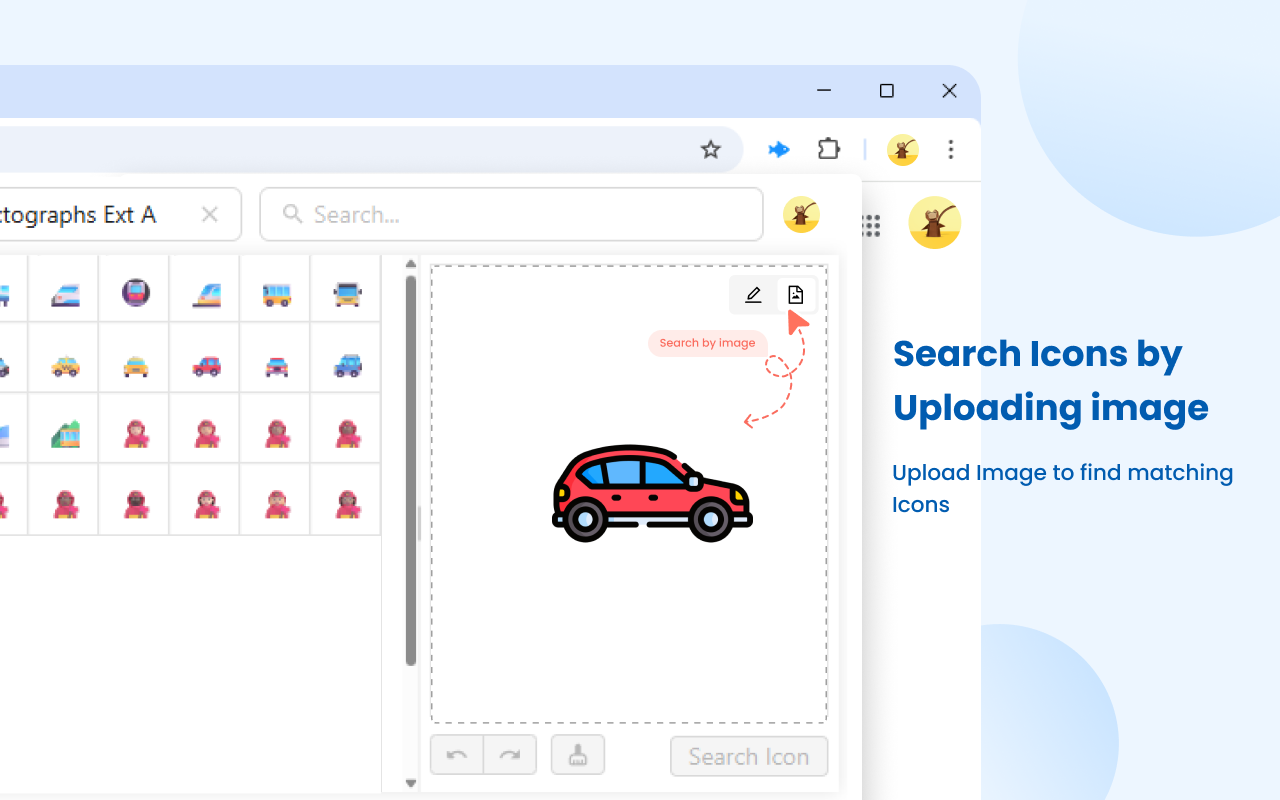This screenshot has width=1280, height=800.
Task: Select the front-facing bus icon
Action: coord(347,294)
